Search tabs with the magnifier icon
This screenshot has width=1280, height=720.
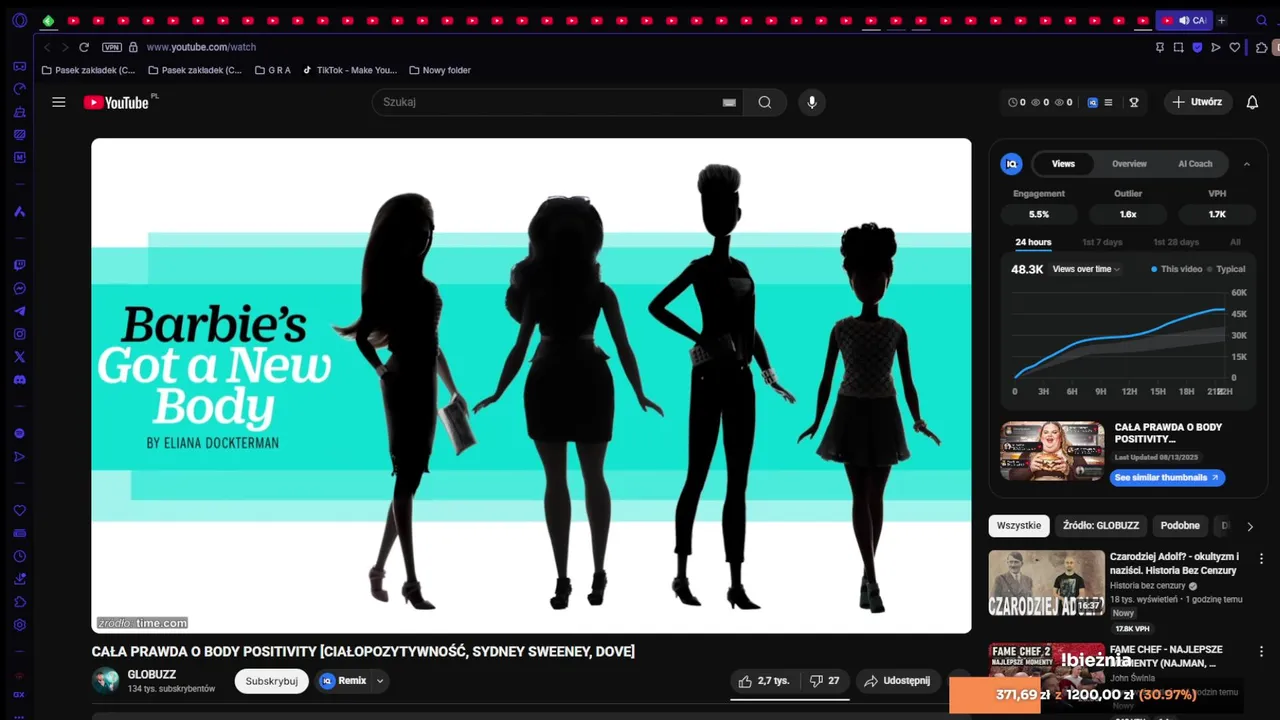(1262, 20)
